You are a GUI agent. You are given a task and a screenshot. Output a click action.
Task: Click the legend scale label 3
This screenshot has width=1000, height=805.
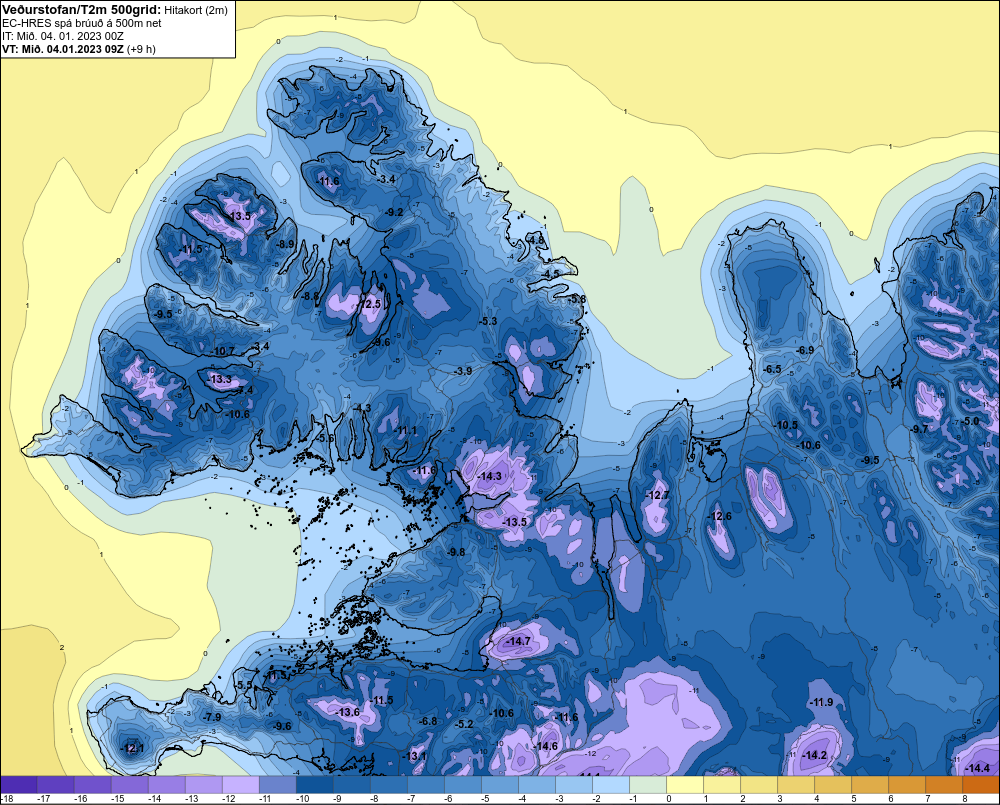(x=779, y=799)
